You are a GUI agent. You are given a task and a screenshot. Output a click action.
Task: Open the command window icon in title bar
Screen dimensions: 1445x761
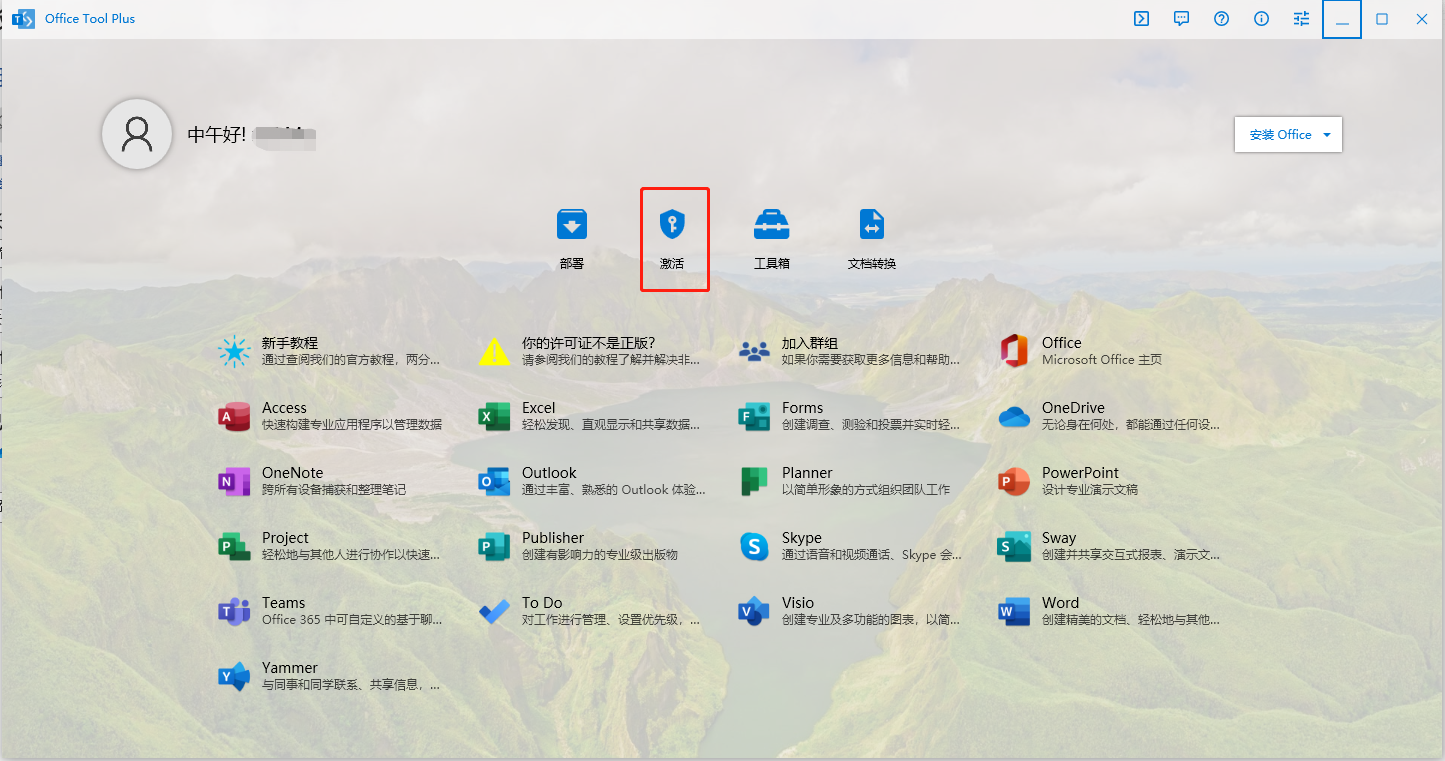[1141, 19]
